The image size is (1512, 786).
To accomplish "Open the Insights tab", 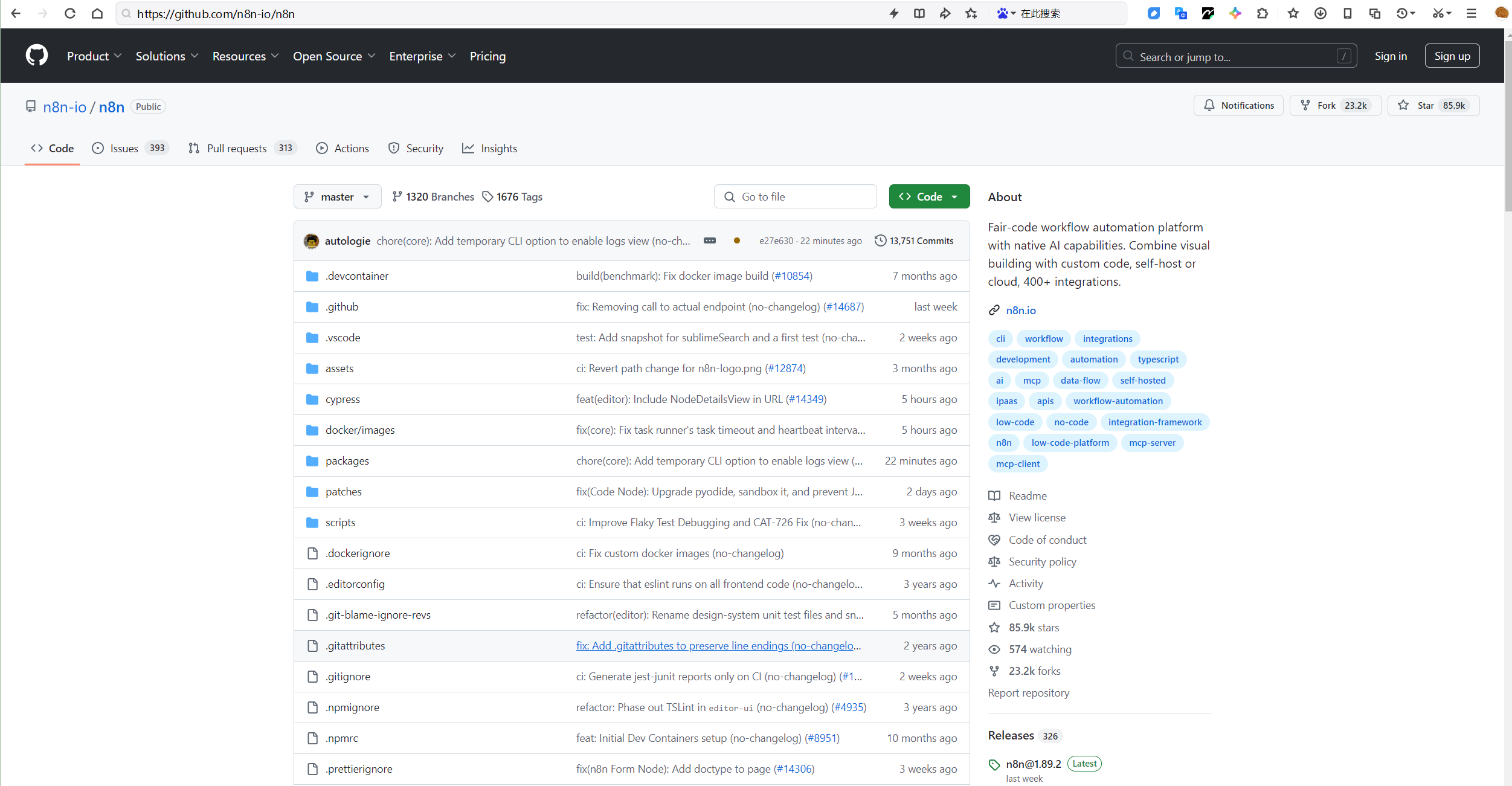I will (x=490, y=148).
